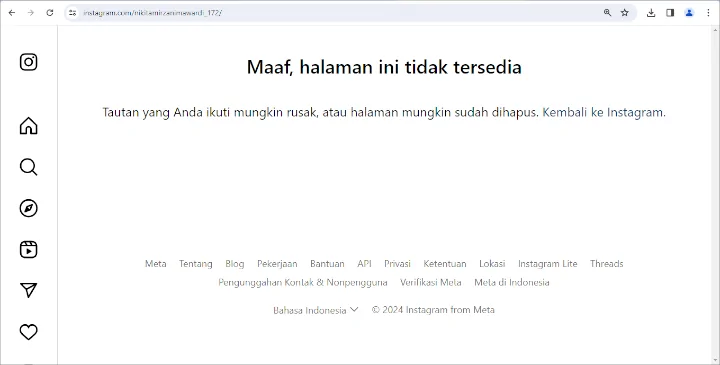Open Reels from the sidebar
The image size is (720, 365).
click(x=28, y=250)
